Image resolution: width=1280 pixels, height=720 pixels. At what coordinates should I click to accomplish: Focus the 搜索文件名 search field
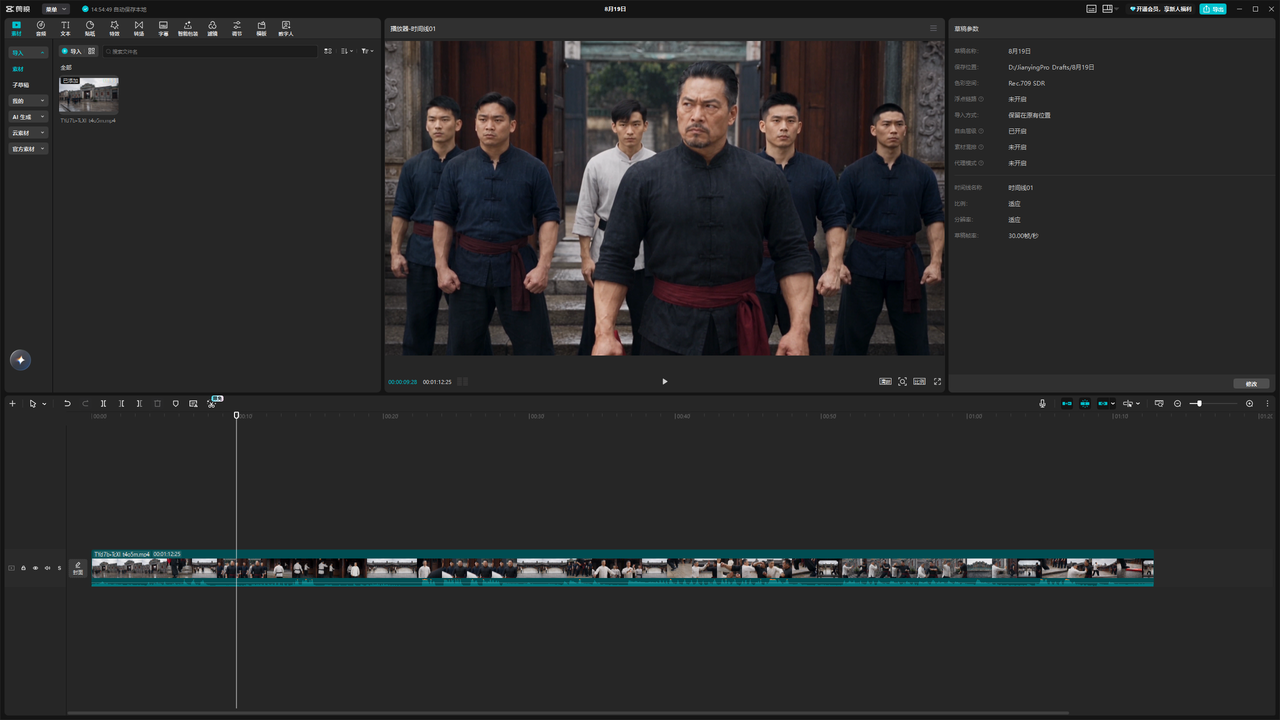click(210, 51)
